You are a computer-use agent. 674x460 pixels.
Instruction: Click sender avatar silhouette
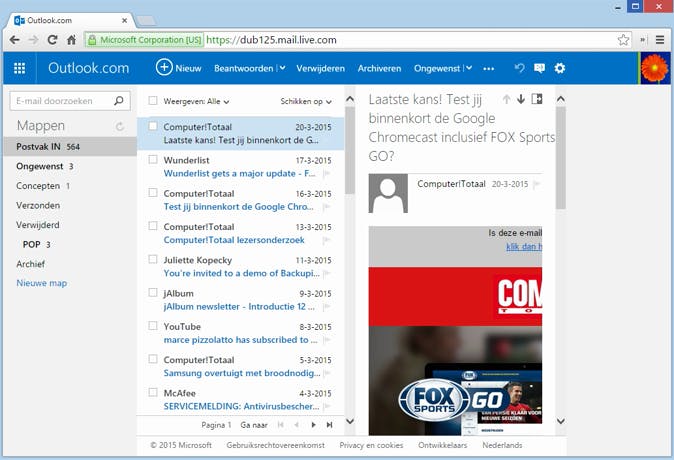tap(388, 193)
